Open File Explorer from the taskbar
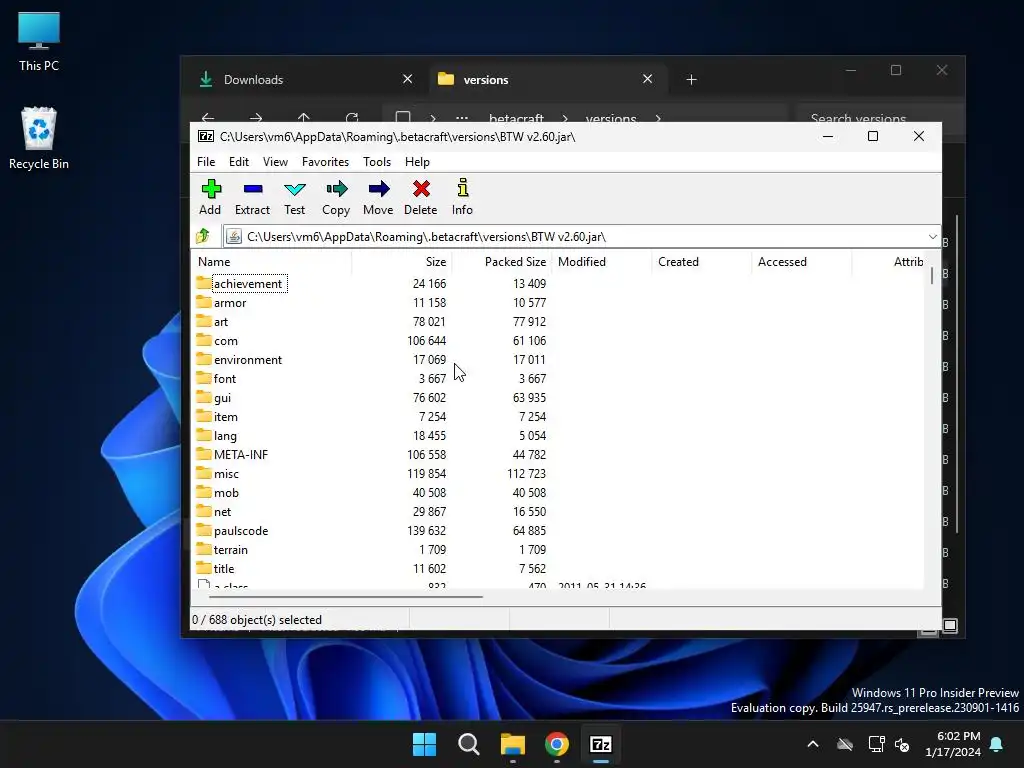This screenshot has height=768, width=1024. (x=513, y=744)
